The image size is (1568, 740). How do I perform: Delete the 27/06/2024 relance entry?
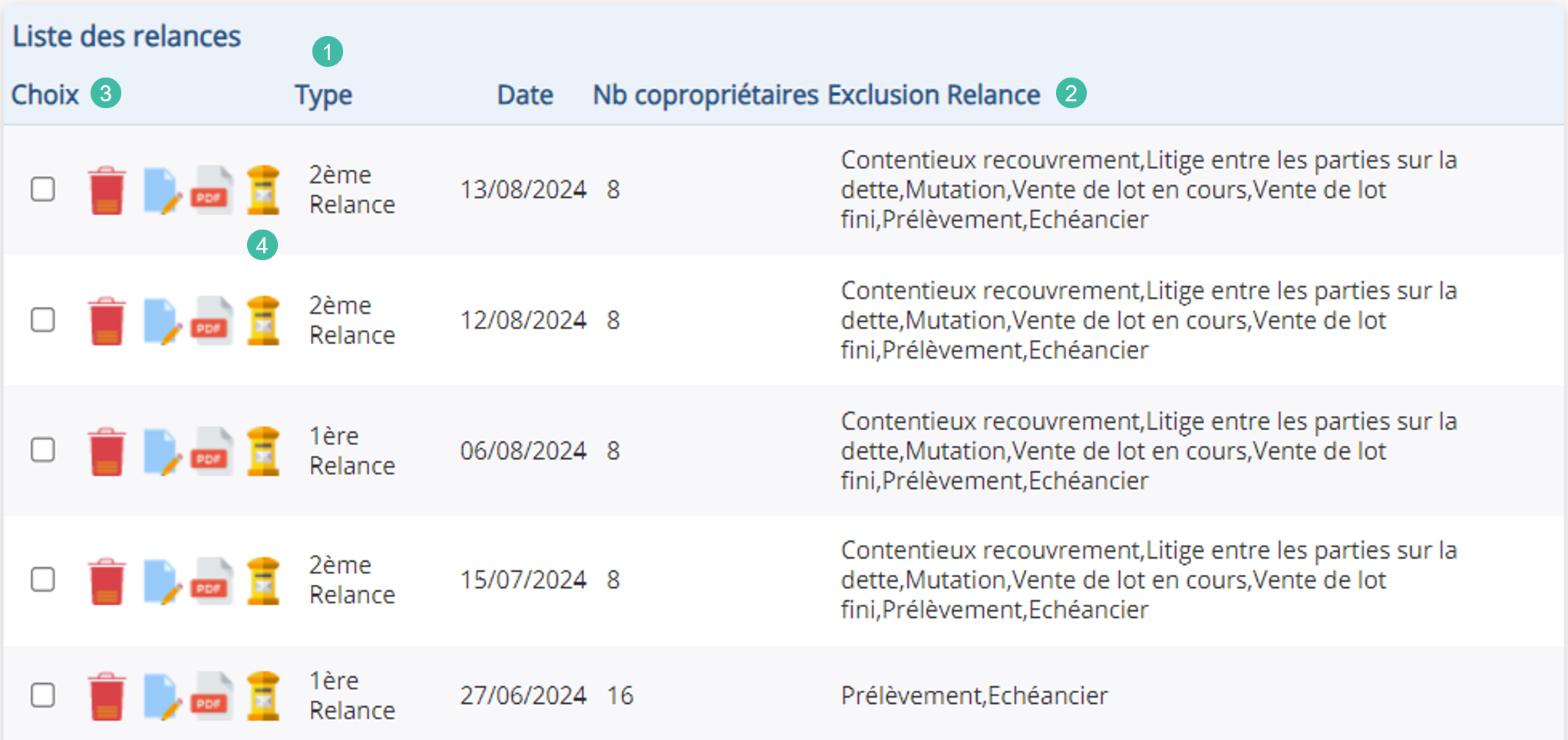pyautogui.click(x=107, y=696)
